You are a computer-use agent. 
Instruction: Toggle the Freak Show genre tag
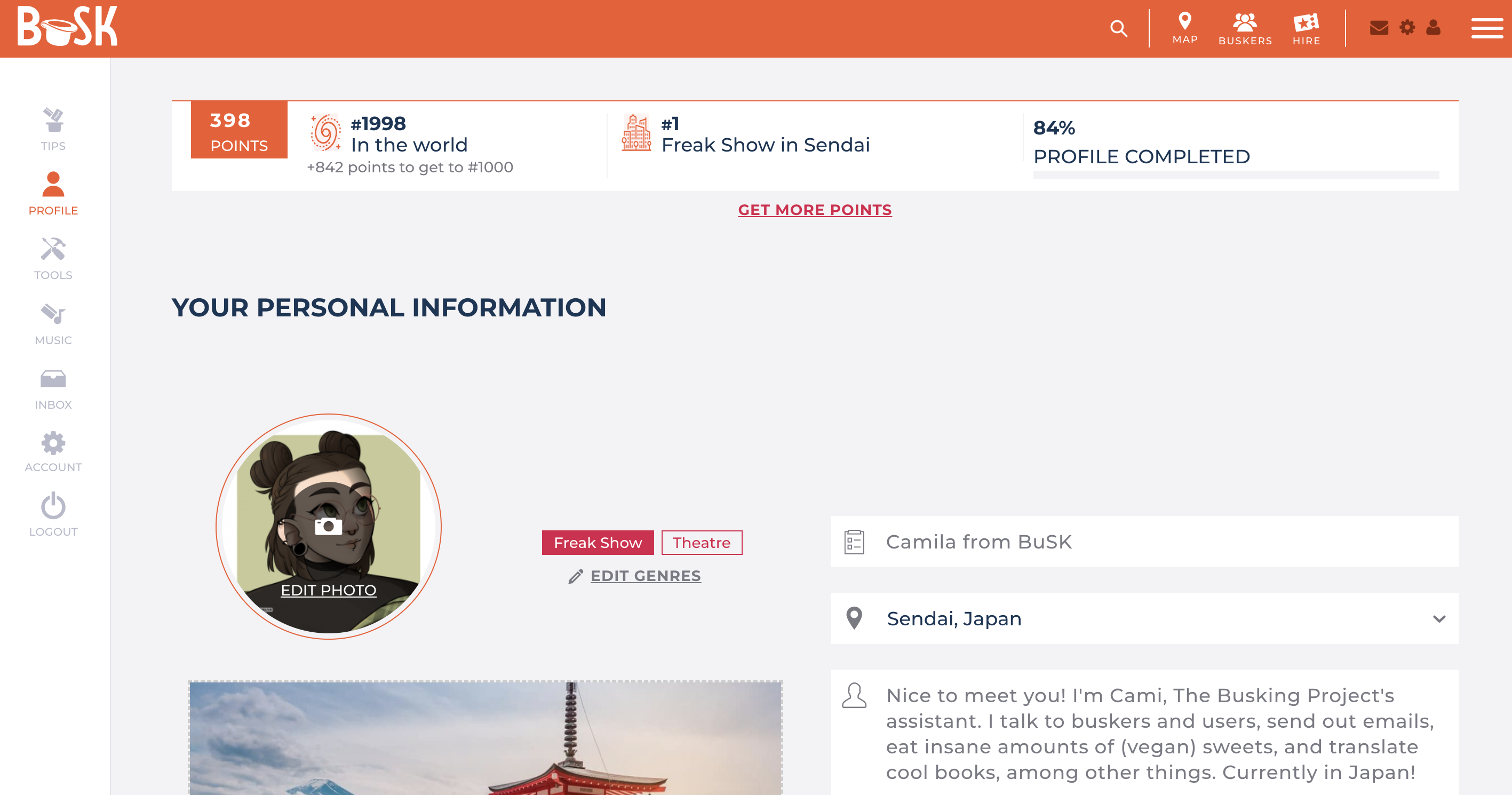(x=598, y=543)
